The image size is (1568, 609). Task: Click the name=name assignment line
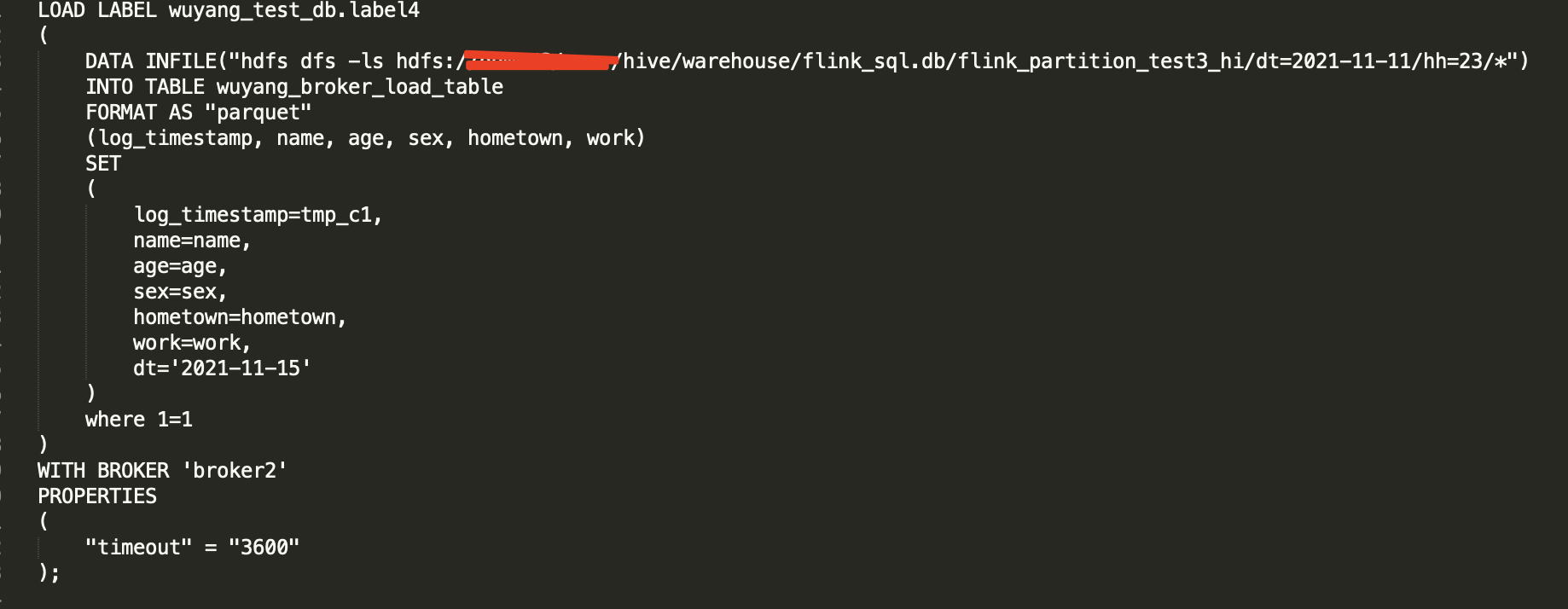192,241
